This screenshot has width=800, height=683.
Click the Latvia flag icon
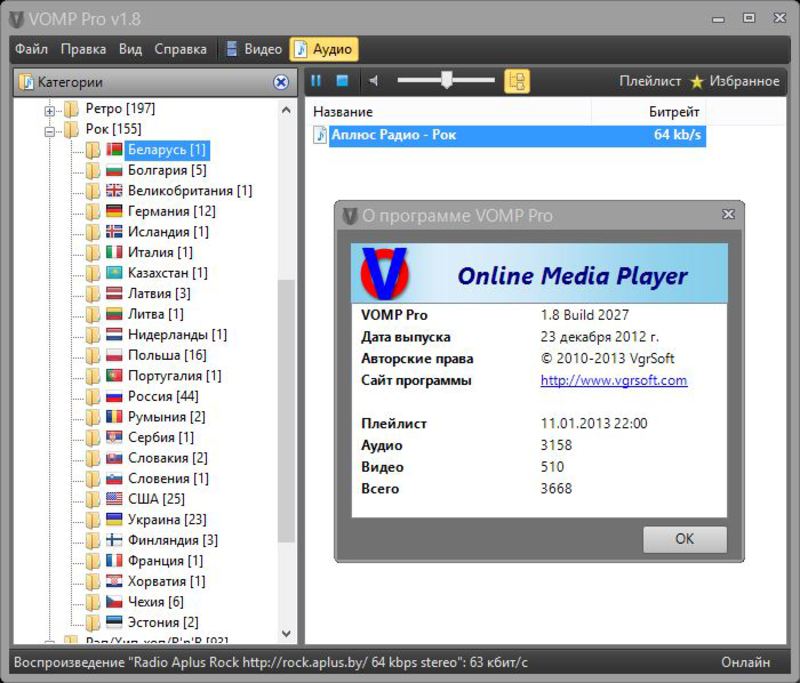(x=114, y=293)
